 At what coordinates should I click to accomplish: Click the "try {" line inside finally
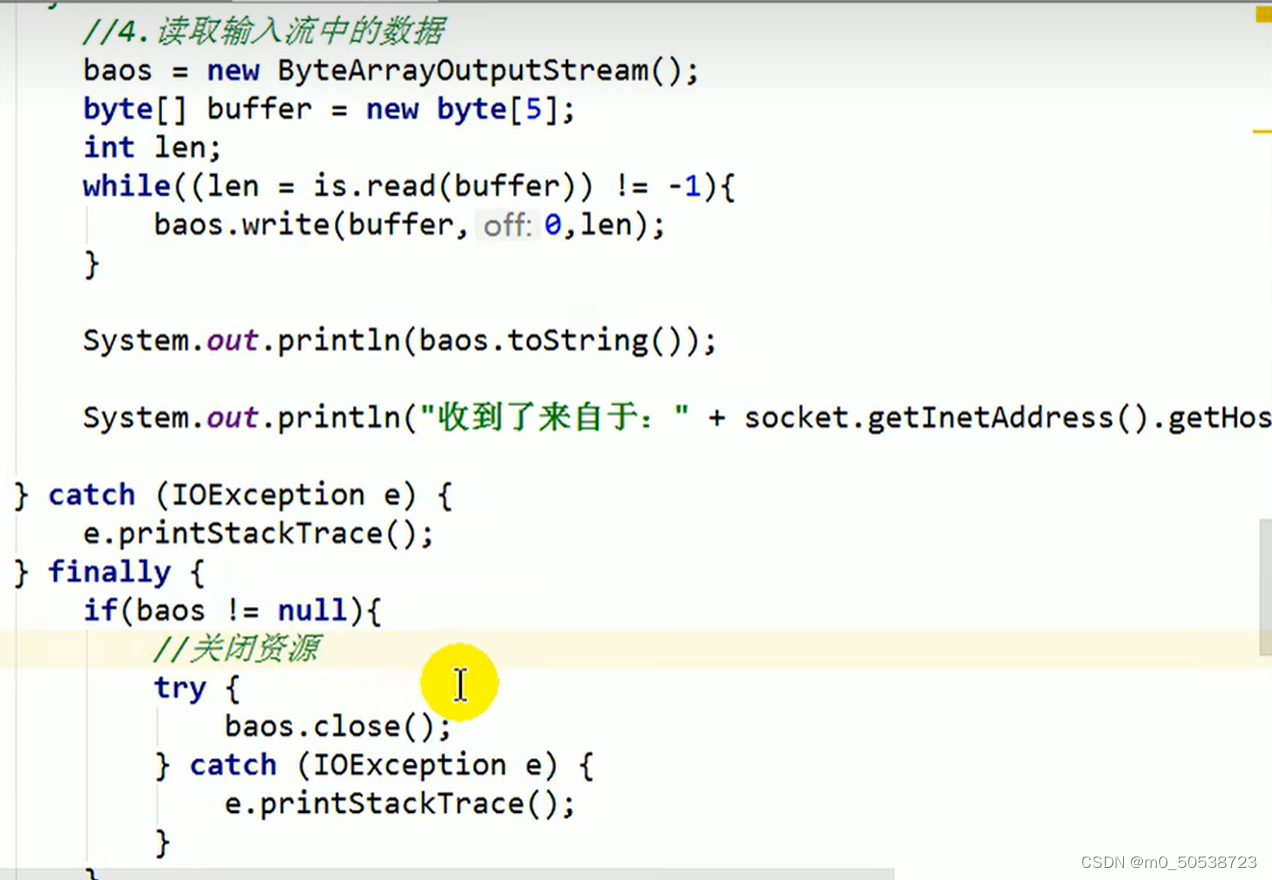[197, 688]
